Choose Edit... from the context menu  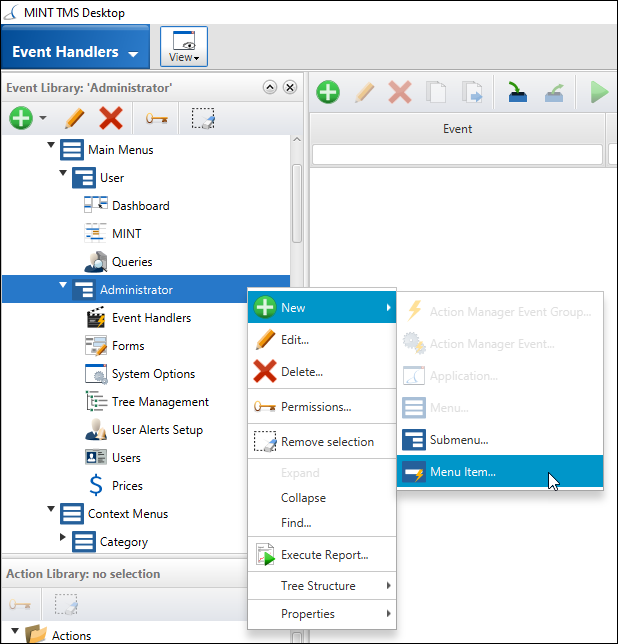point(322,340)
